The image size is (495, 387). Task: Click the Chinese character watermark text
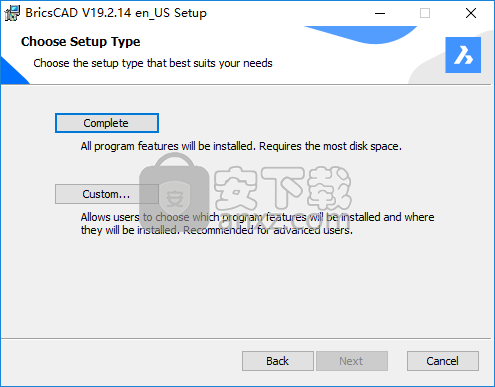click(282, 188)
